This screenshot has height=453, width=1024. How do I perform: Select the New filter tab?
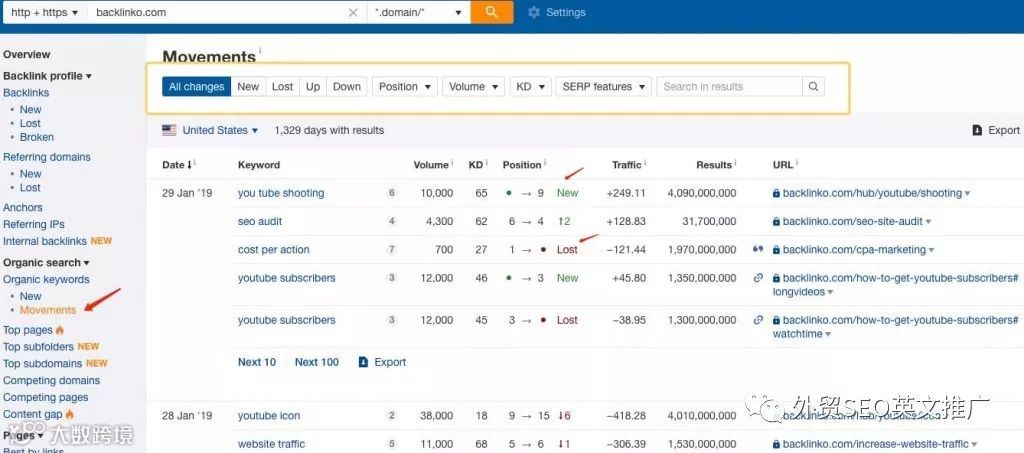point(248,86)
